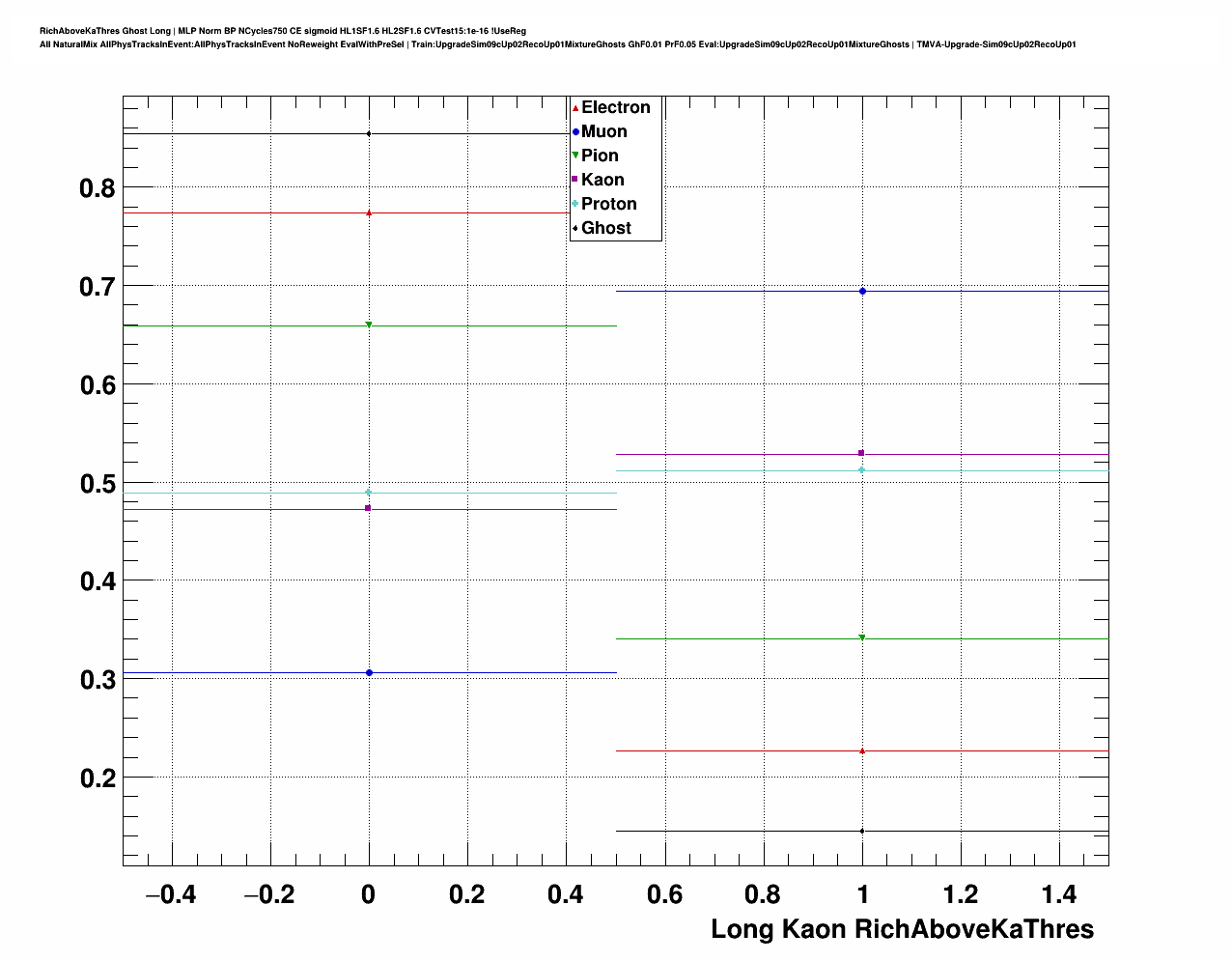Click y-axis label 0.2
The image size is (1232, 962).
point(98,778)
